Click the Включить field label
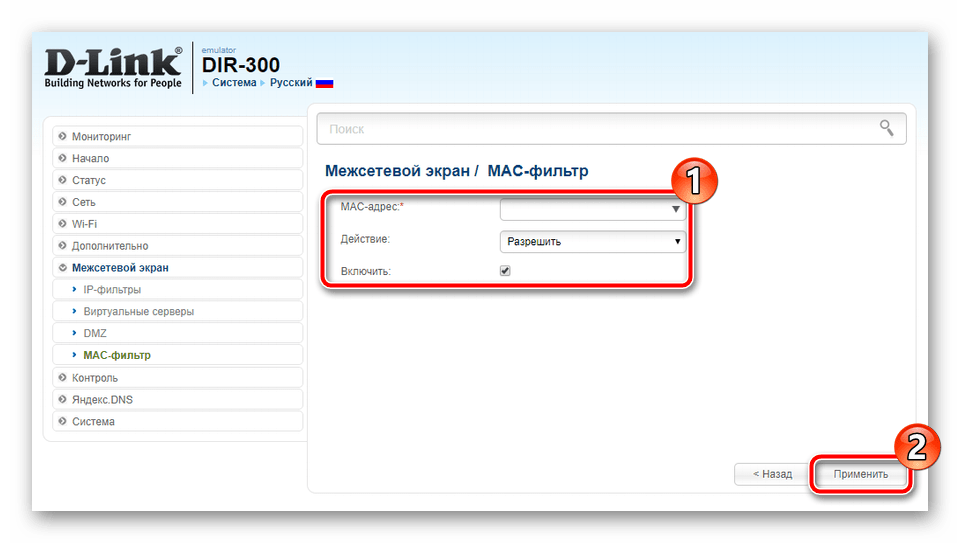This screenshot has width=960, height=543. click(x=366, y=271)
